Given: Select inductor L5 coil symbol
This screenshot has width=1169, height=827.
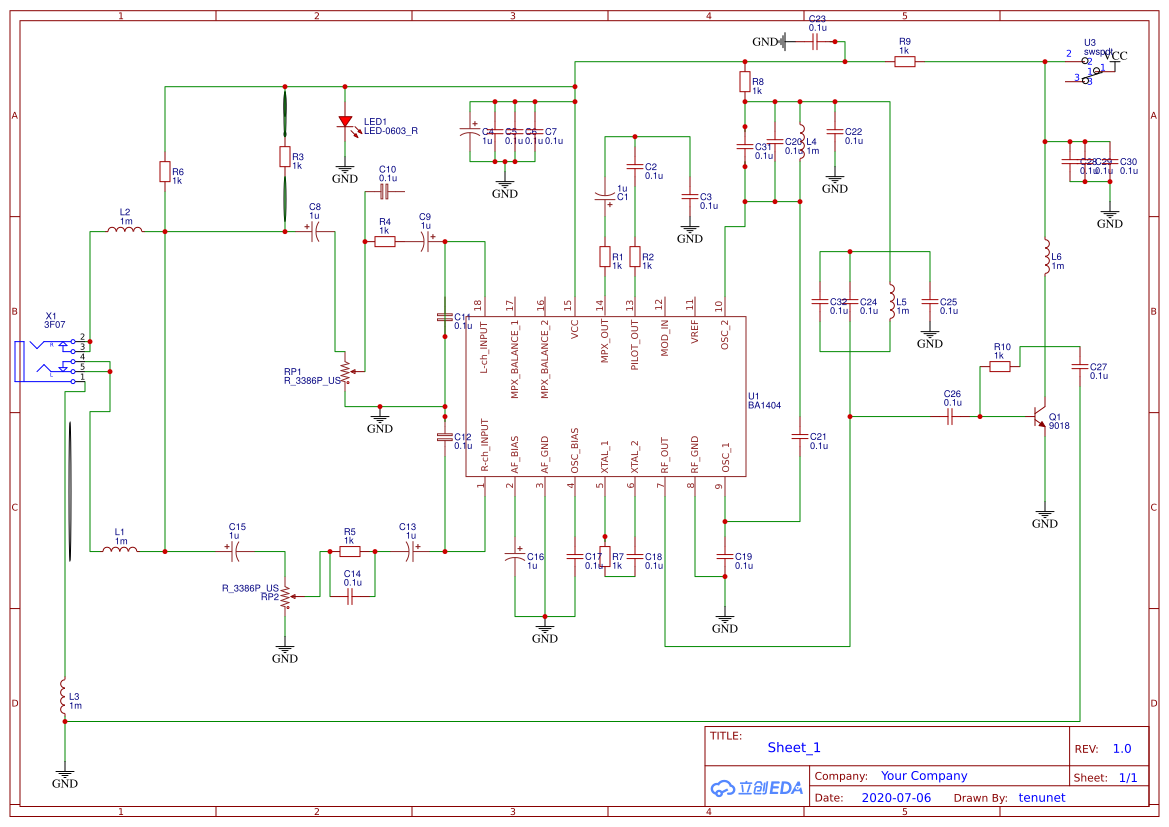Looking at the screenshot, I should point(892,301).
